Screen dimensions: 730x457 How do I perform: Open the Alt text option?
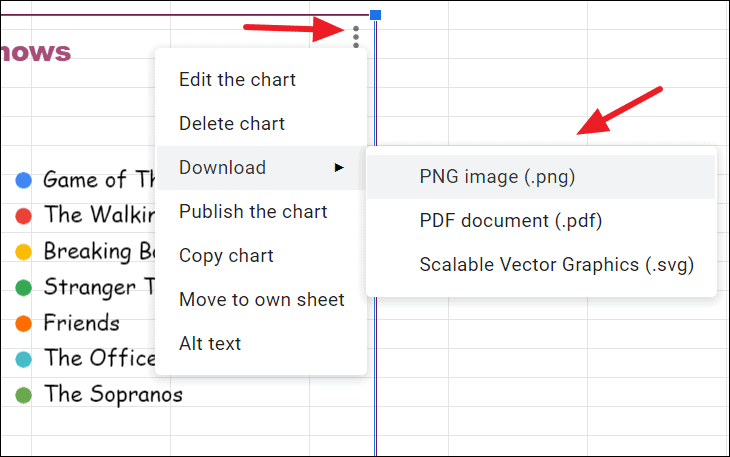[210, 344]
